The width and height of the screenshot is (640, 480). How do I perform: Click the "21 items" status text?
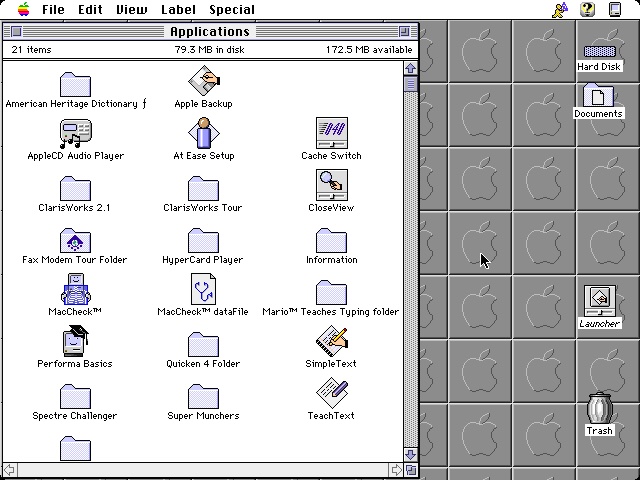pos(31,50)
